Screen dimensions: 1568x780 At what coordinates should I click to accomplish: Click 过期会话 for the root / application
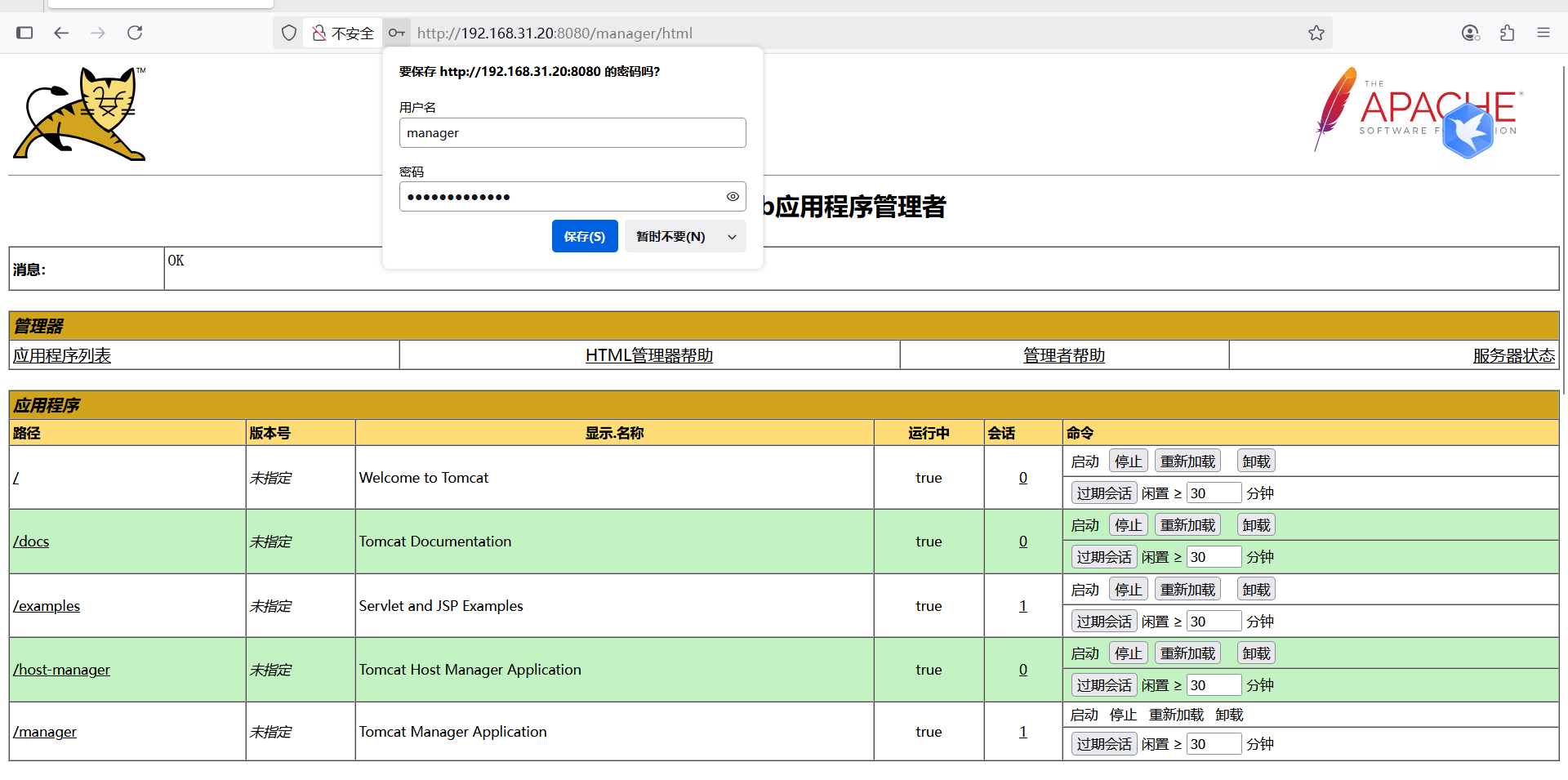click(1104, 493)
